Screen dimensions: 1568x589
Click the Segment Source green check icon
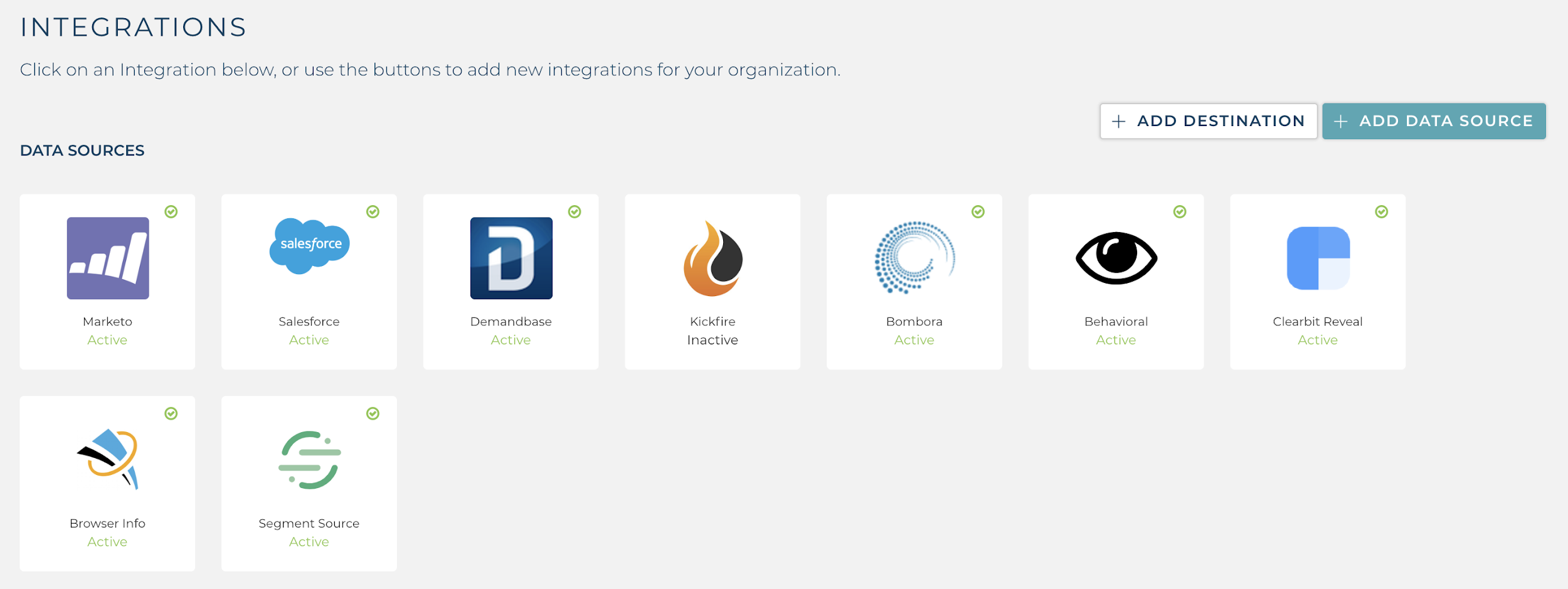pyautogui.click(x=373, y=413)
